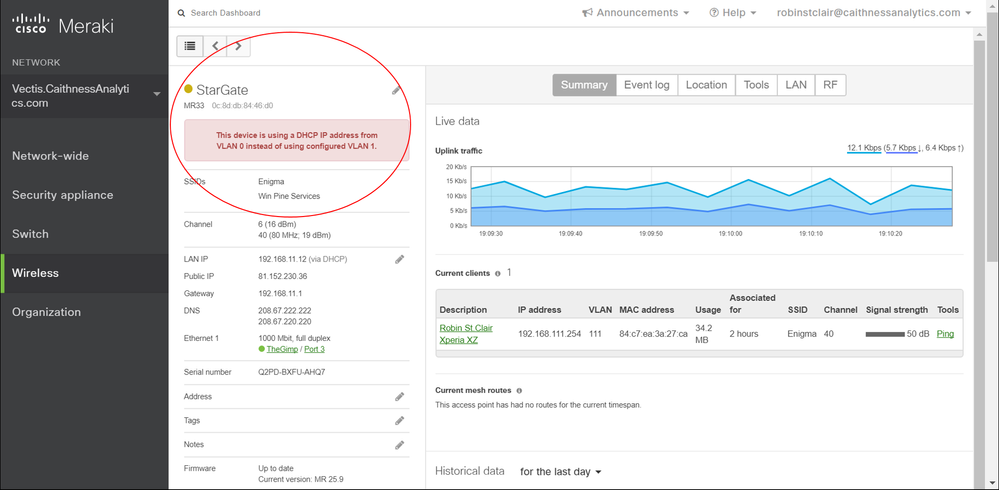
Task: Open the Port 3 link
Action: pyautogui.click(x=315, y=349)
